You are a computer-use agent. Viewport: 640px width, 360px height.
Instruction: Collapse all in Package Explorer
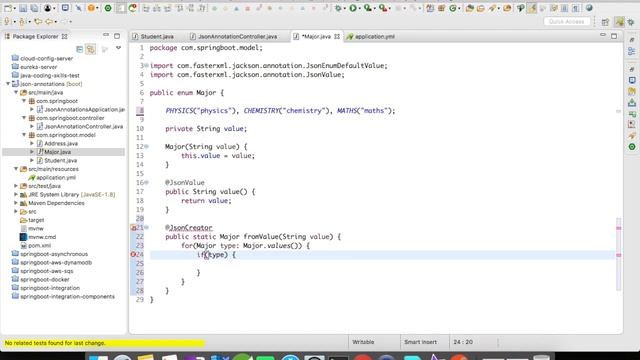[80, 49]
